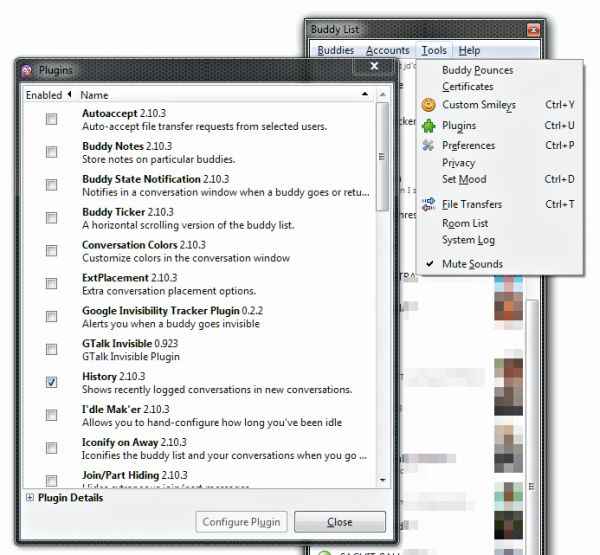This screenshot has height=555, width=600.
Task: Select the Conversation Colors 2.10.3 row
Action: (198, 251)
